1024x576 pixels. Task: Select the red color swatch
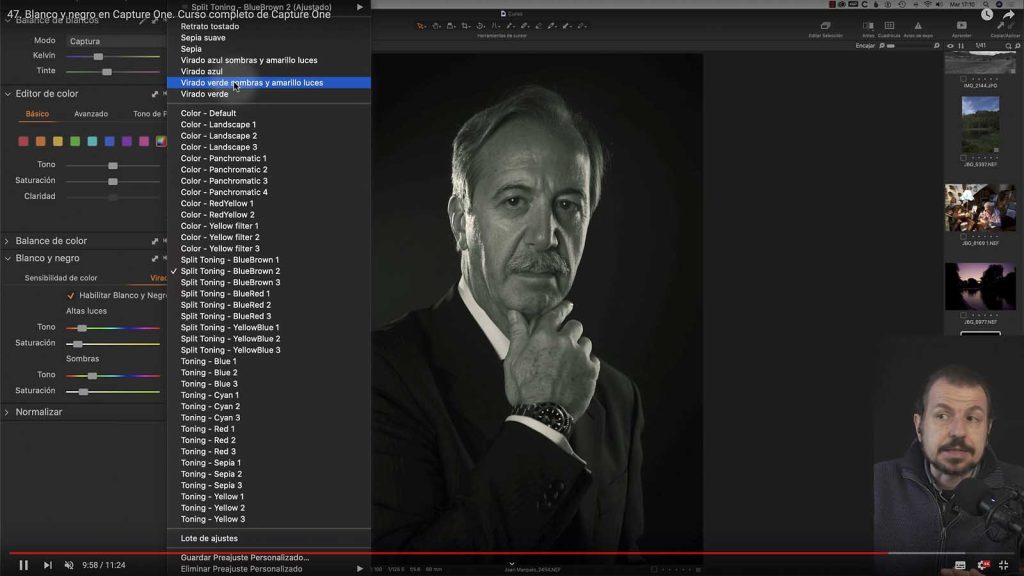click(24, 141)
